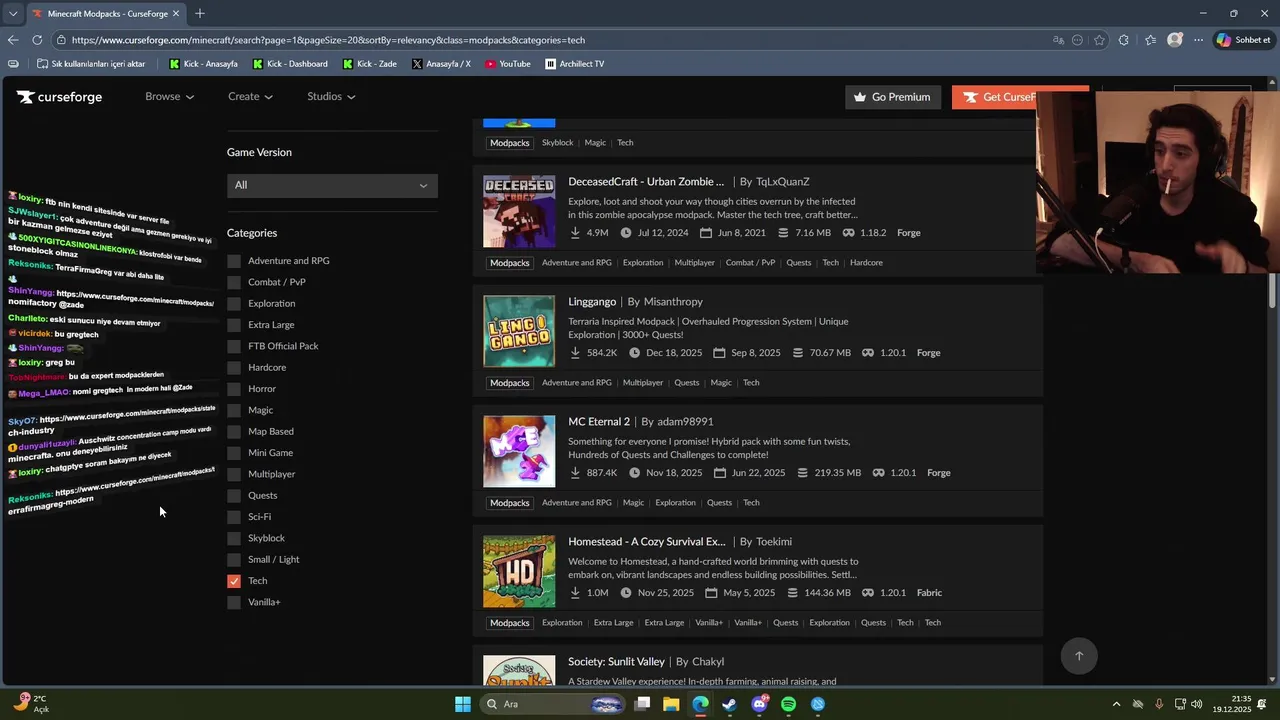Expand the Studios menu
The height and width of the screenshot is (720, 1280).
(331, 97)
